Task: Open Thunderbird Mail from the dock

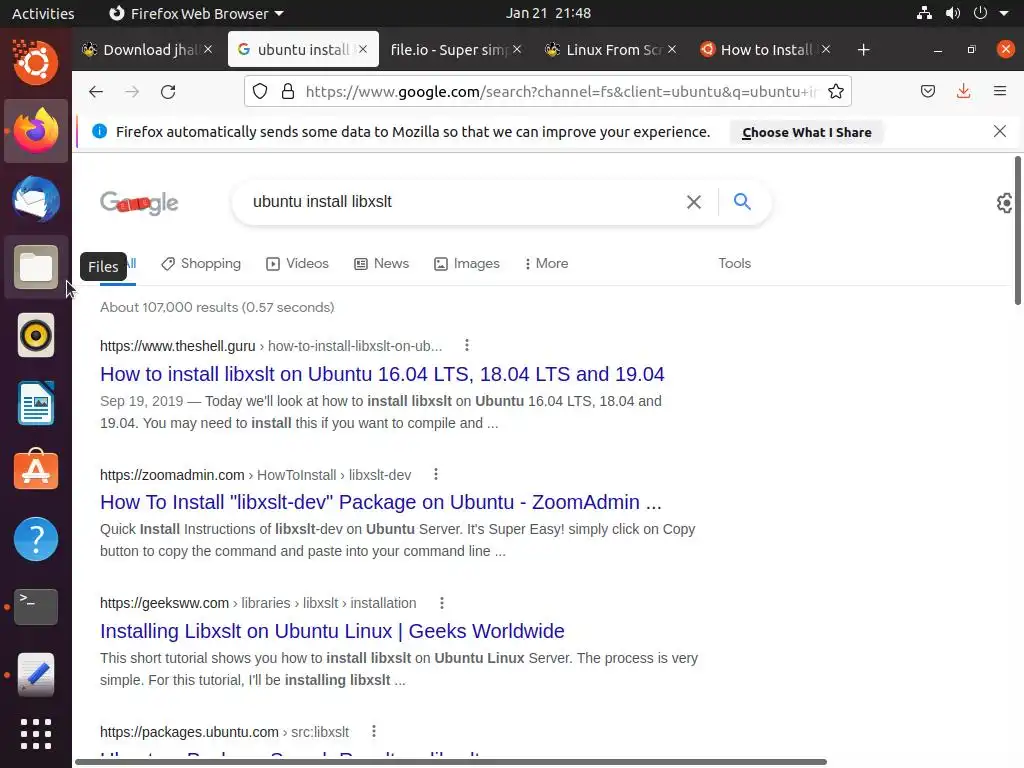Action: coord(36,199)
